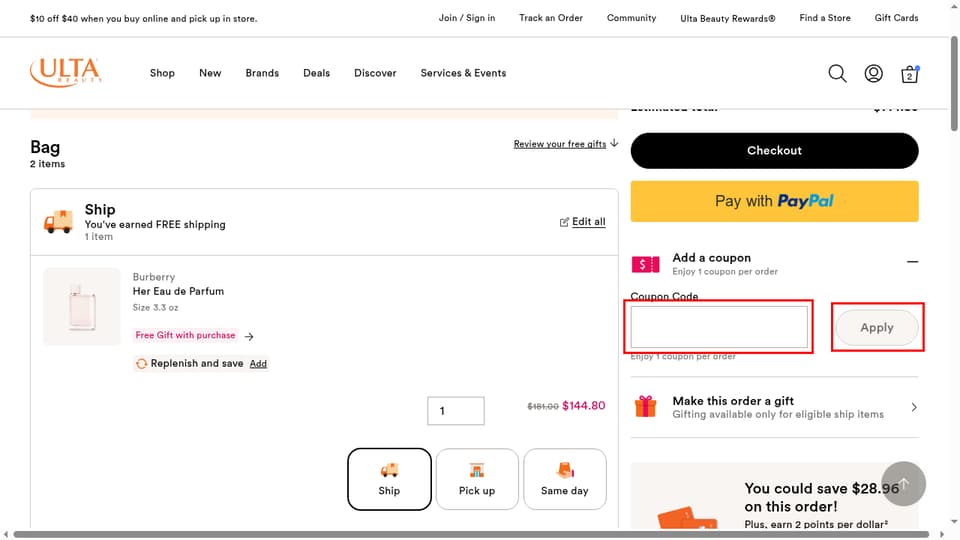Click the Coupon Code input field
The image size is (960, 540).
tap(719, 327)
